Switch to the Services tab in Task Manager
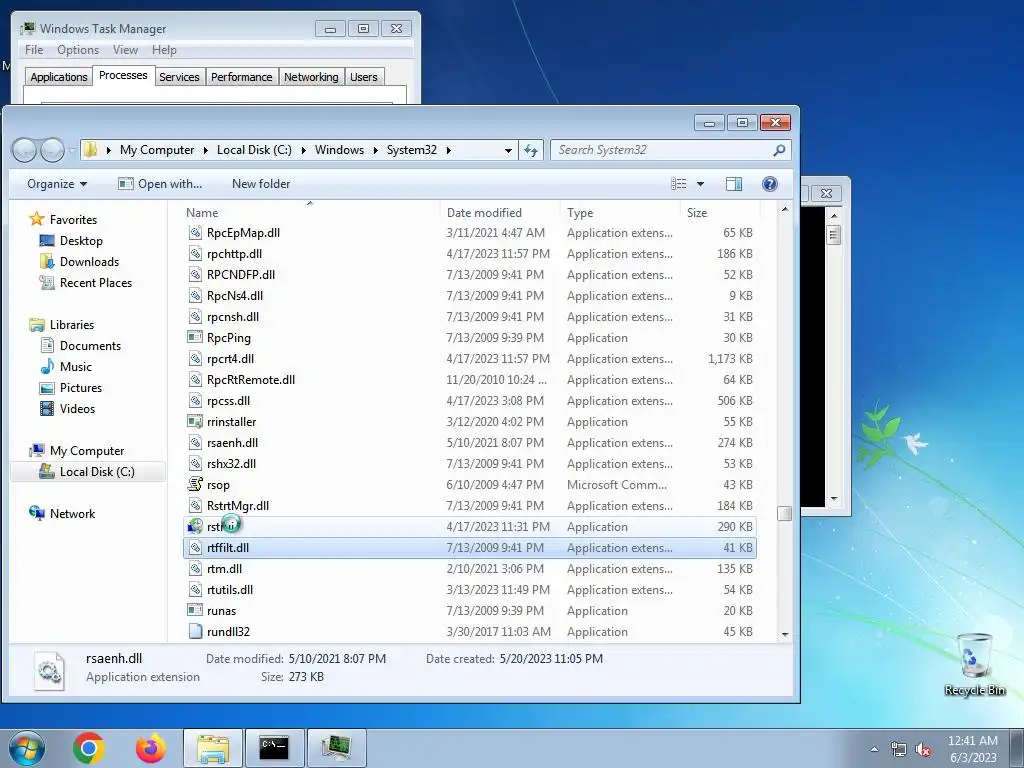This screenshot has width=1024, height=768. [x=179, y=77]
